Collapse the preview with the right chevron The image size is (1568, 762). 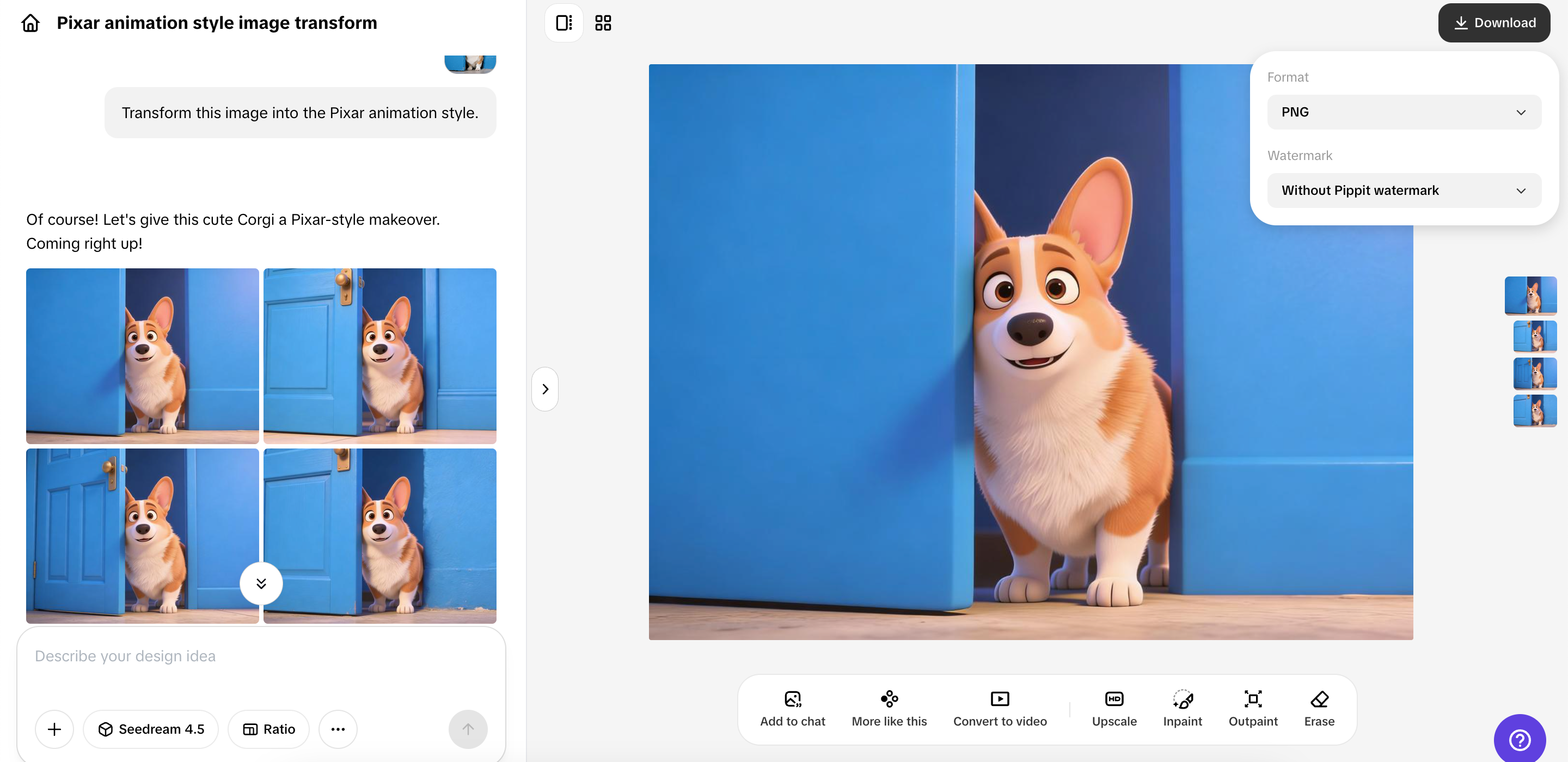545,389
